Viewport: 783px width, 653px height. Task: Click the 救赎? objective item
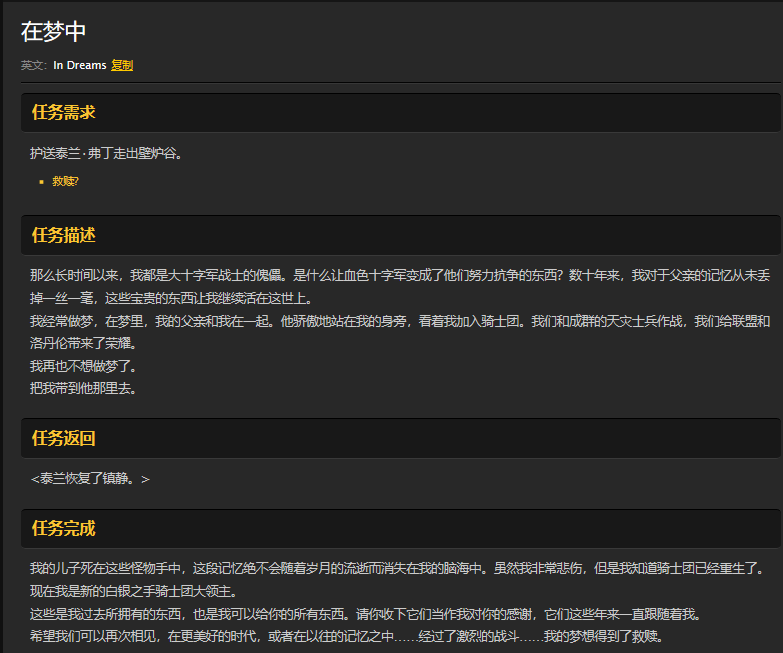(65, 181)
